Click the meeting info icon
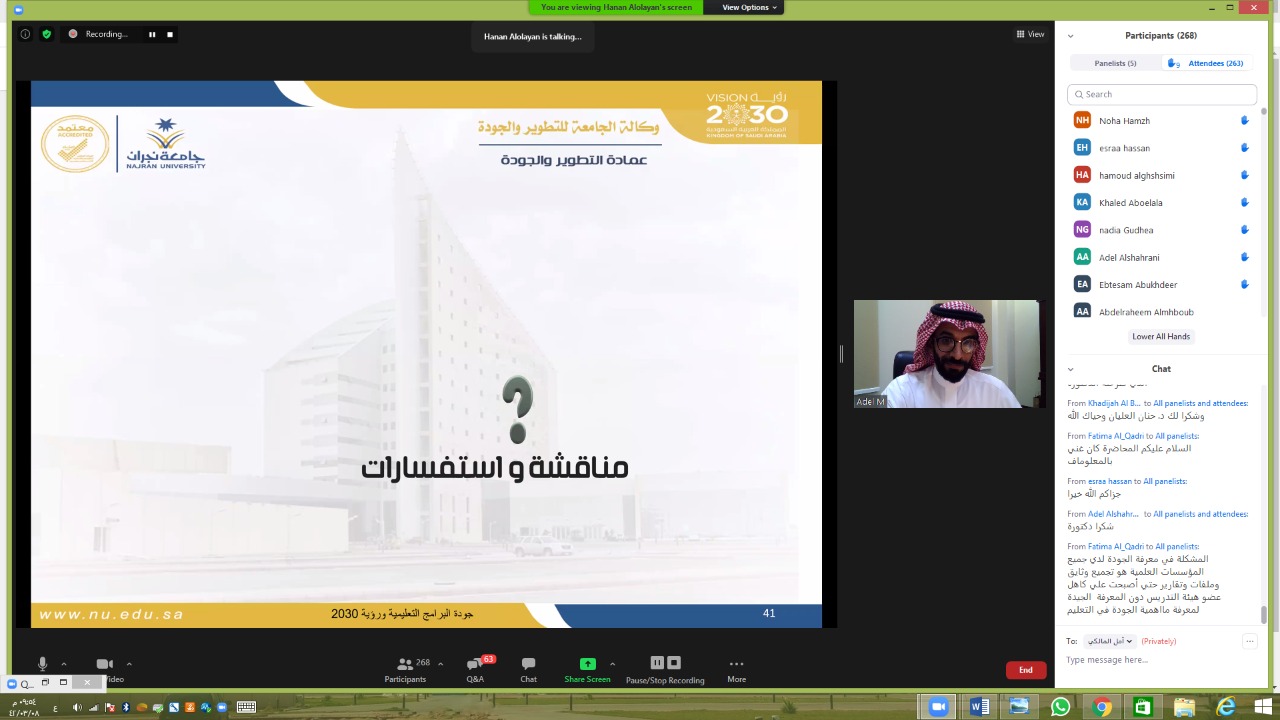This screenshot has height=720, width=1280. pyautogui.click(x=26, y=34)
